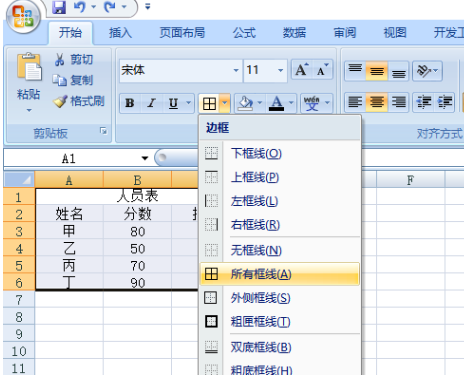This screenshot has width=464, height=375.
Task: Open the borders dropdown arrow
Action: (225, 103)
